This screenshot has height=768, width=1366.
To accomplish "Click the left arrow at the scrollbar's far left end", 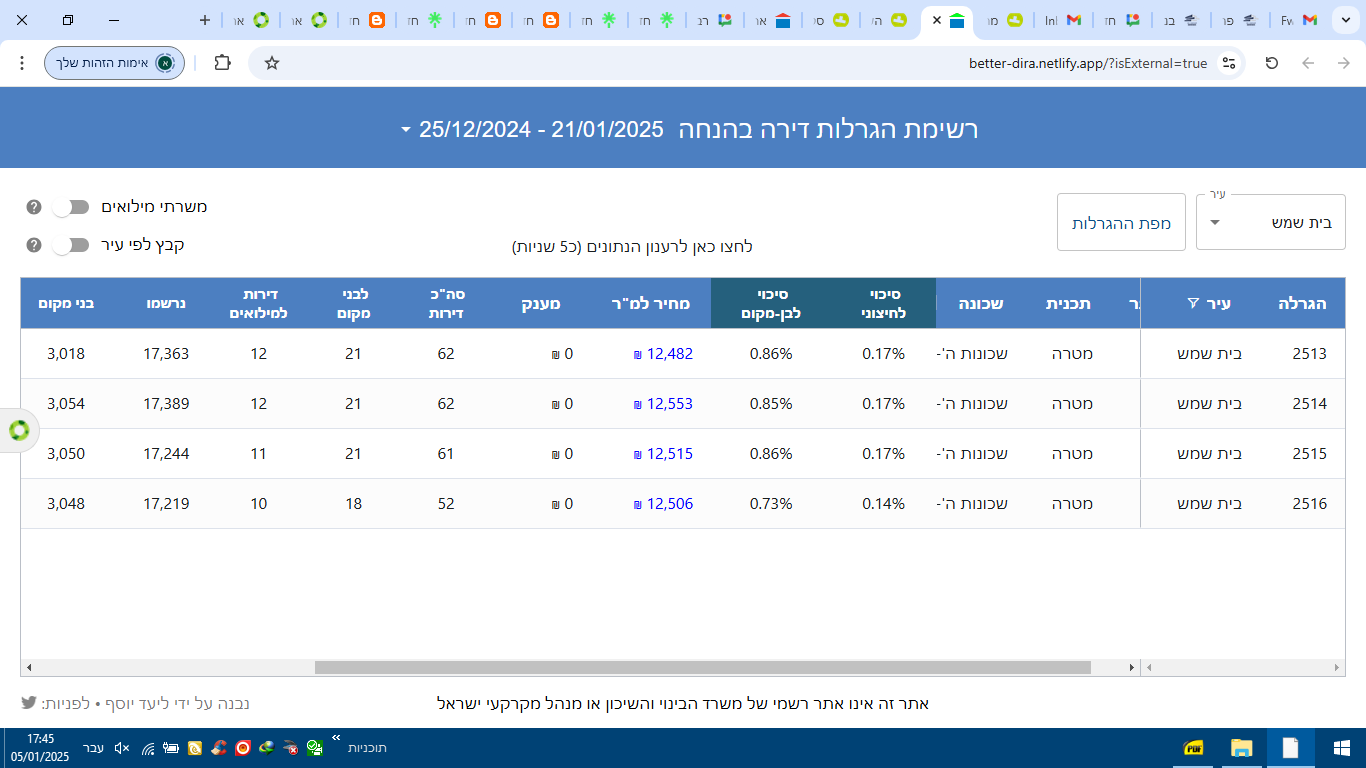I will pos(29,667).
